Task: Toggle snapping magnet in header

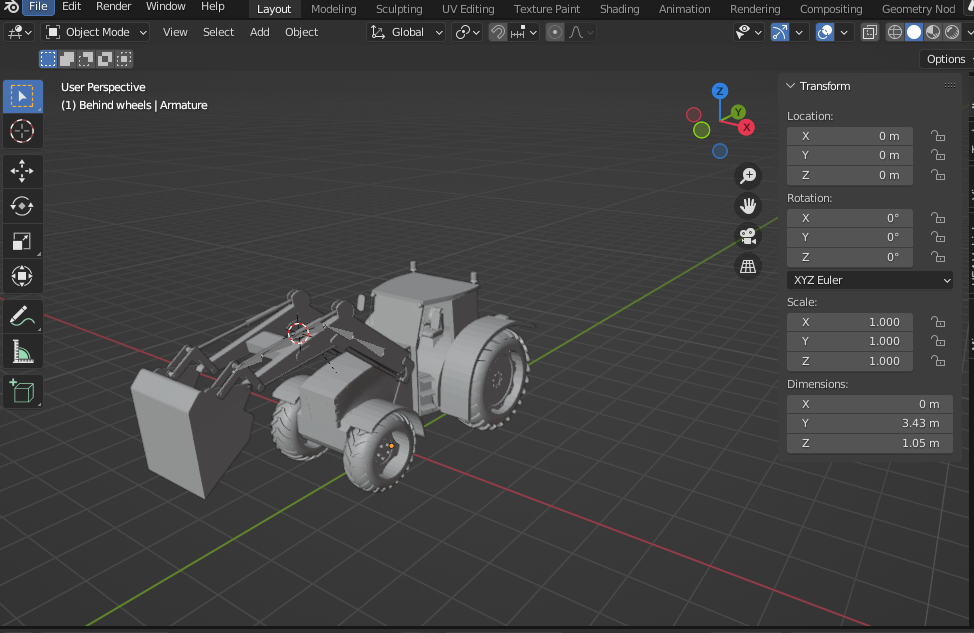Action: pyautogui.click(x=497, y=32)
